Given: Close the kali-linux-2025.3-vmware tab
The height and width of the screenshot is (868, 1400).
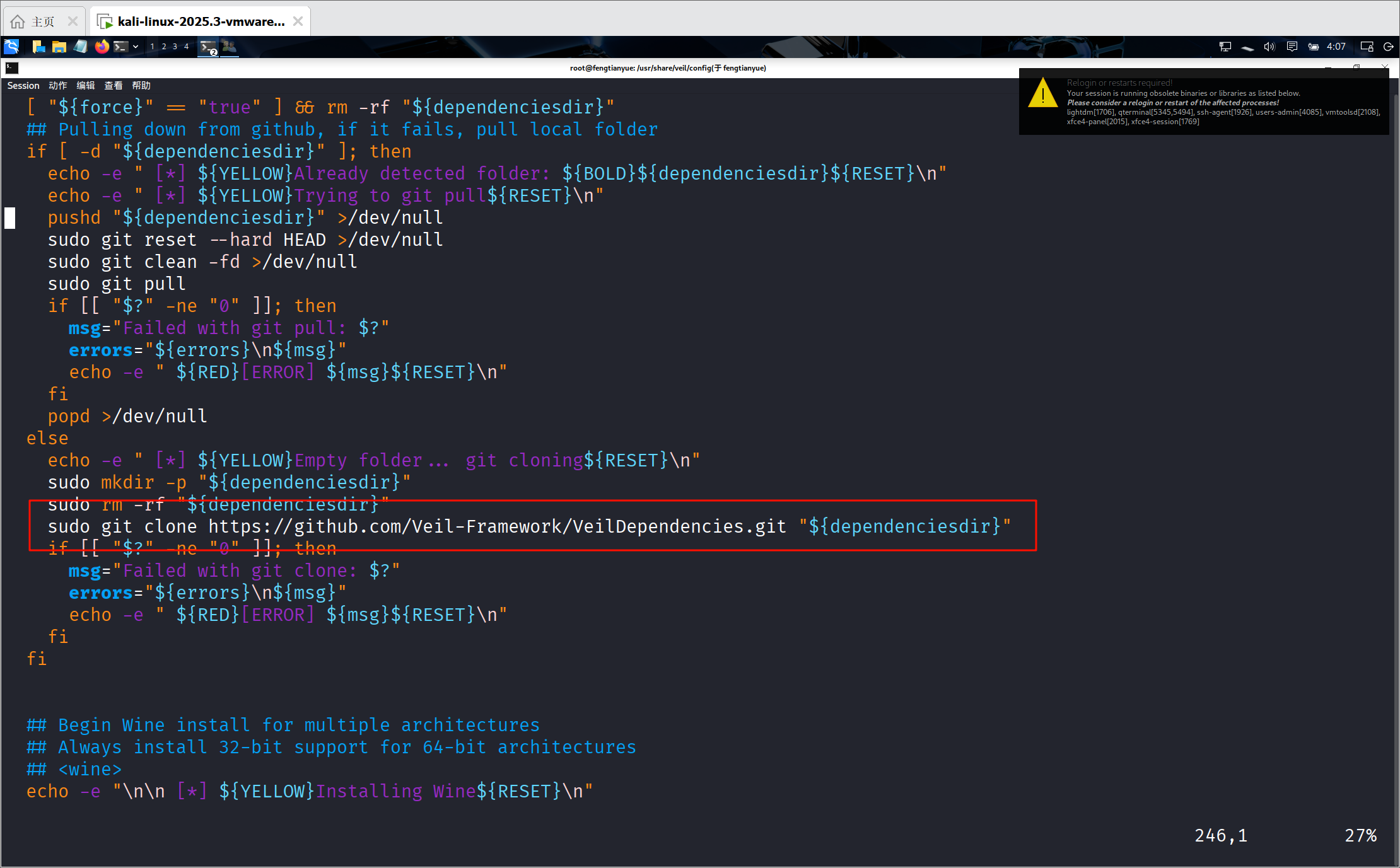Looking at the screenshot, I should (x=298, y=21).
